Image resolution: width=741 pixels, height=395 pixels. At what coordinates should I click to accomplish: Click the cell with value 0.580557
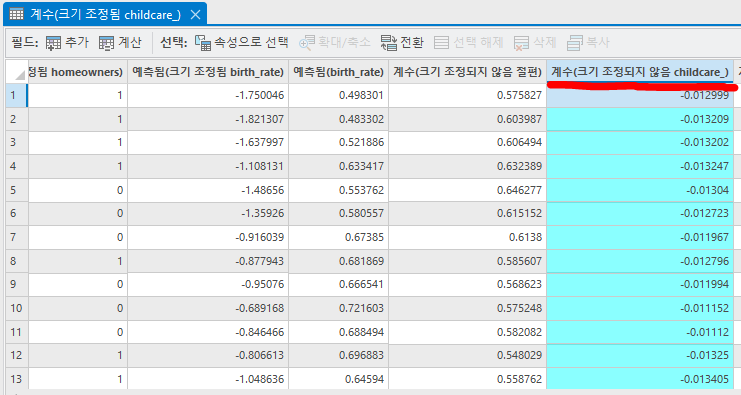pyautogui.click(x=338, y=214)
